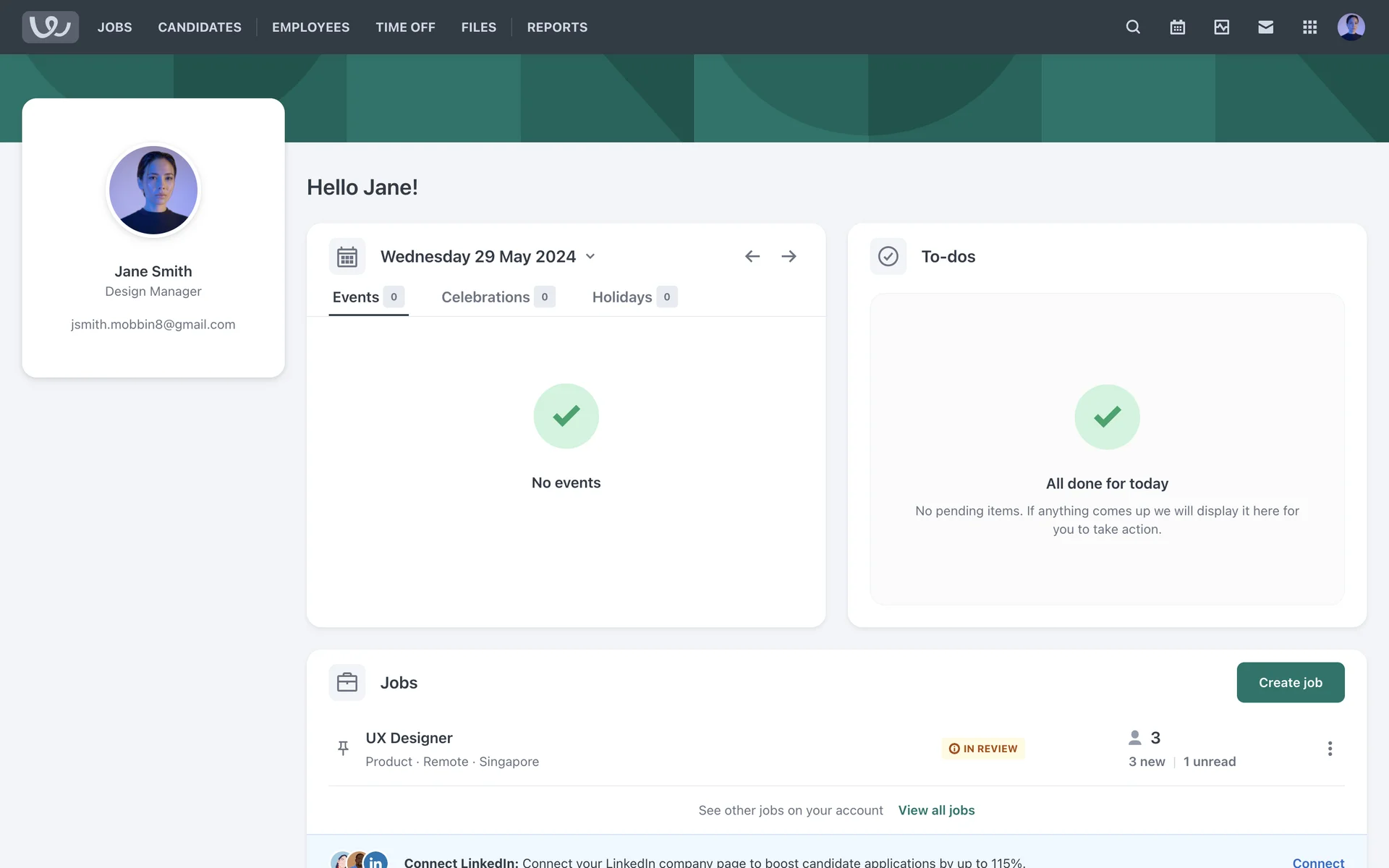Click Jane Smith's profile photo
The width and height of the screenshot is (1389, 868).
click(153, 190)
